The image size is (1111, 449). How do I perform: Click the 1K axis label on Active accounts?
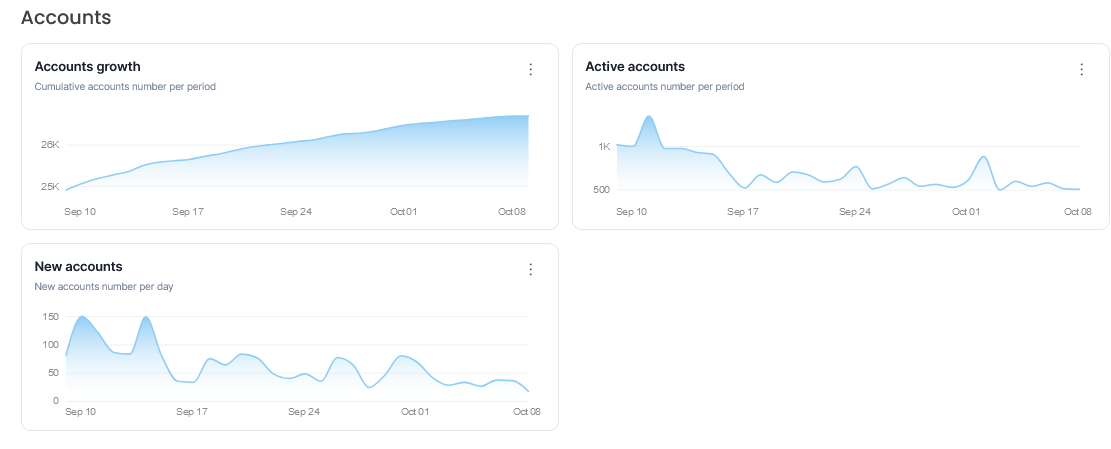coord(604,147)
